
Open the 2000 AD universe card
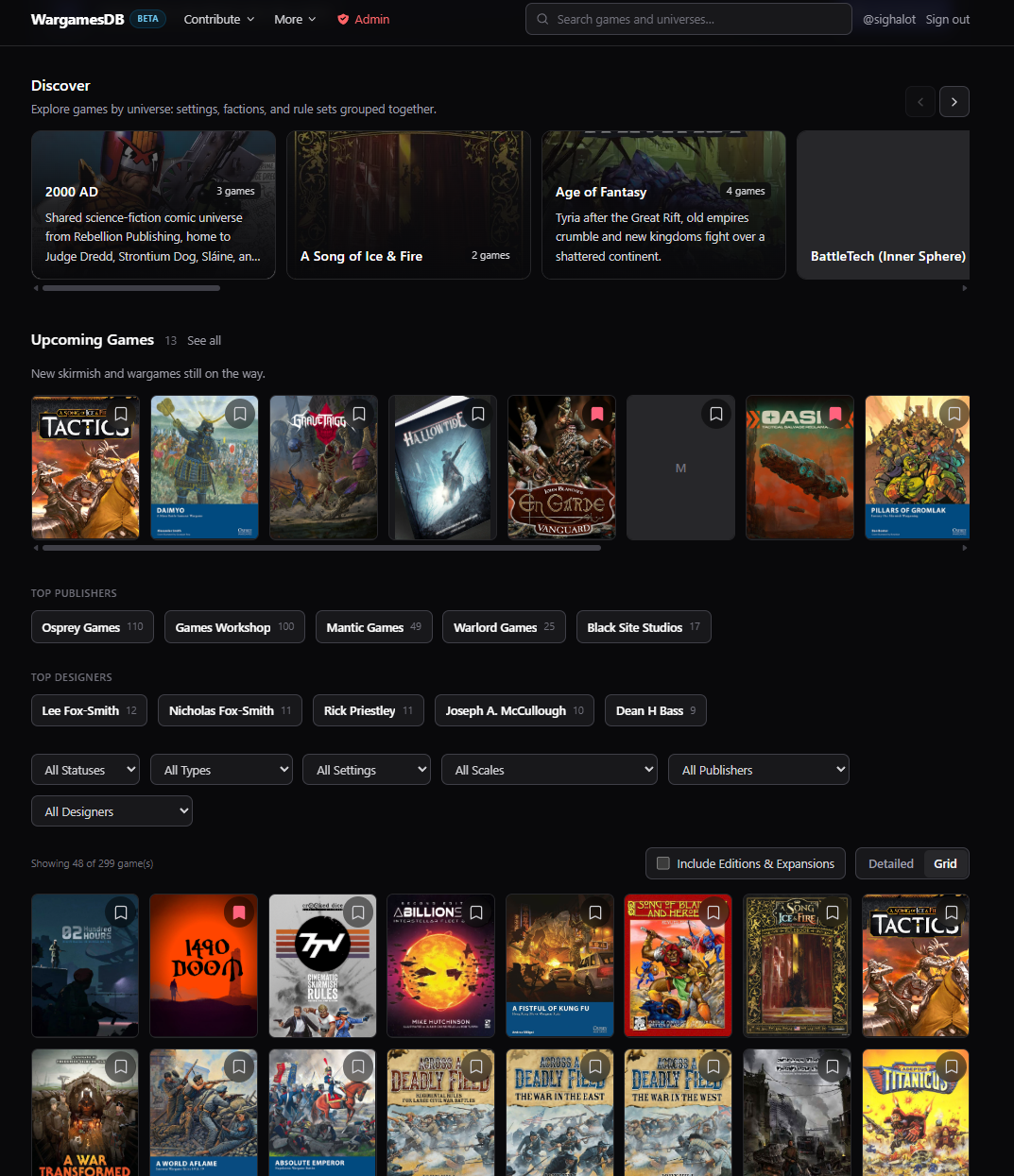pyautogui.click(x=153, y=205)
